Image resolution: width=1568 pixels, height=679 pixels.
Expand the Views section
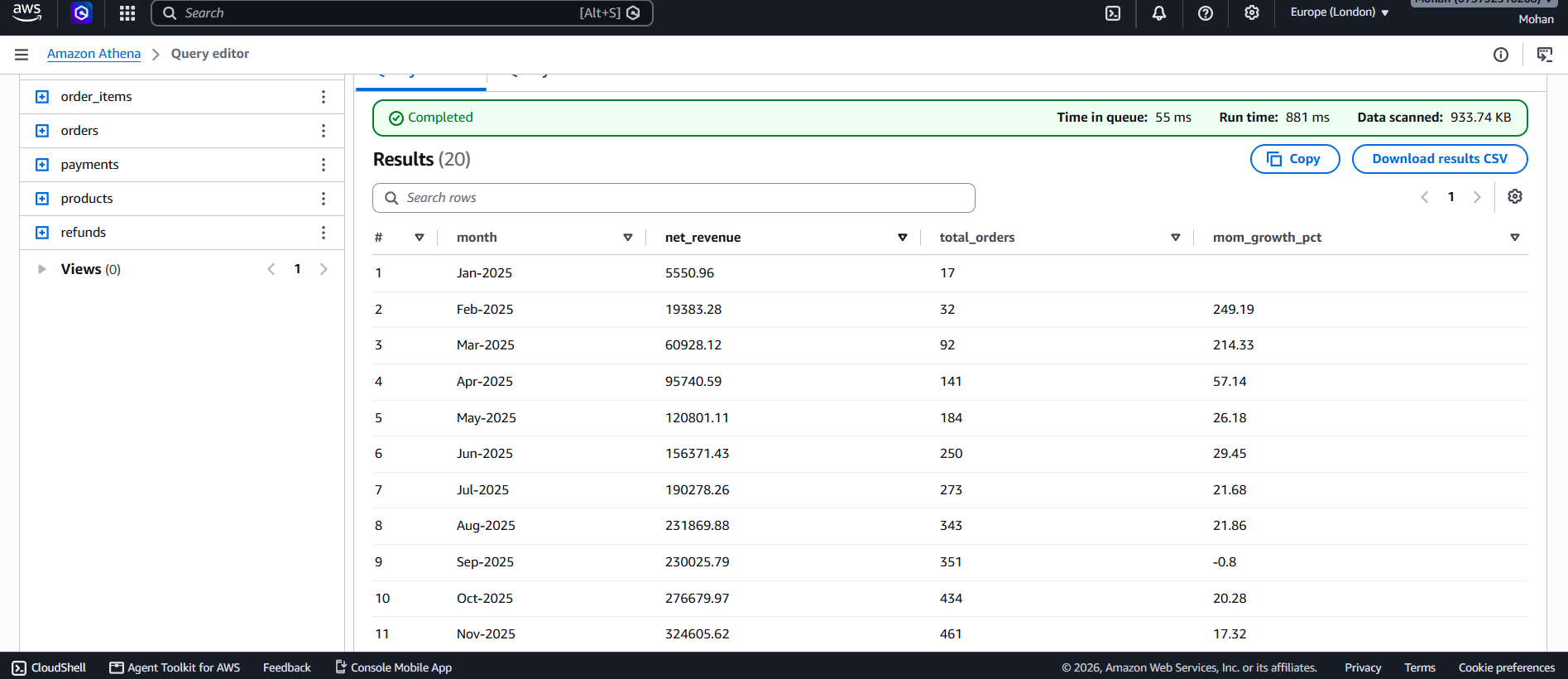tap(41, 269)
